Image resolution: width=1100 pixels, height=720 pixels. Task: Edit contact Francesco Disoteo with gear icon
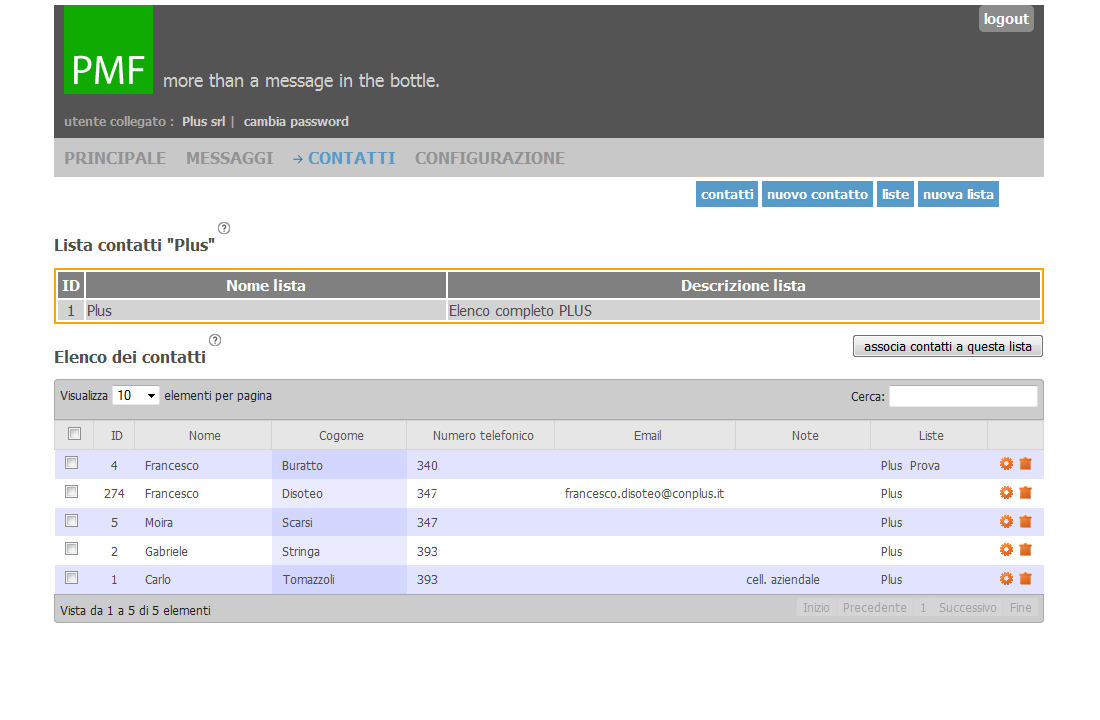point(1006,493)
